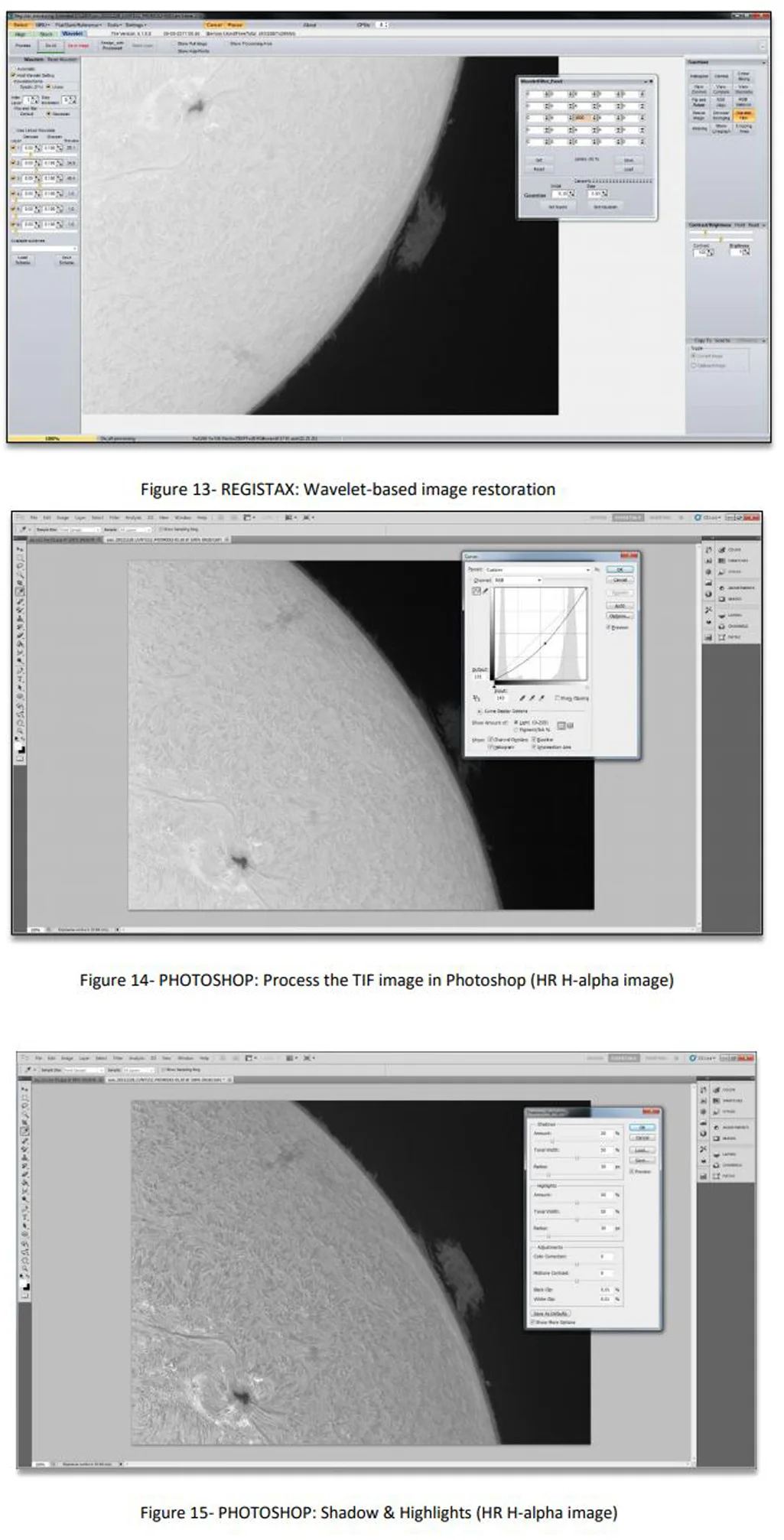Select Lasso tool in Figure 14 Photoshop
This screenshot has height=1540, width=784.
[x=20, y=566]
